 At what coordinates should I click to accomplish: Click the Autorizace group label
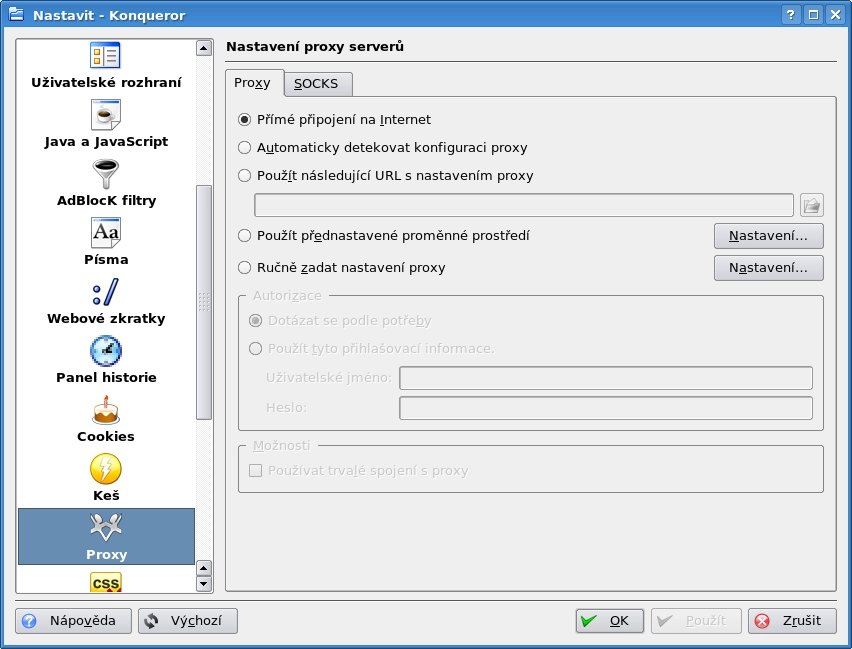[x=287, y=296]
